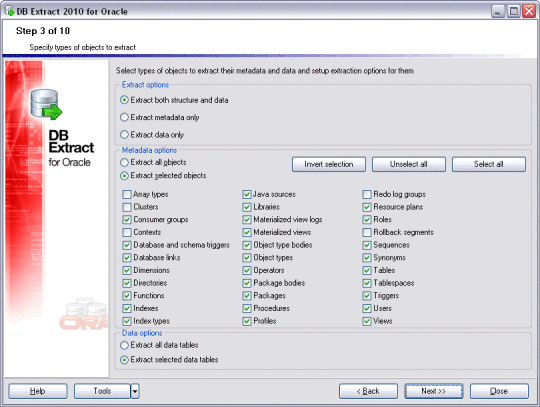
Task: Click the DB Extract title bar icon
Action: 10,11
